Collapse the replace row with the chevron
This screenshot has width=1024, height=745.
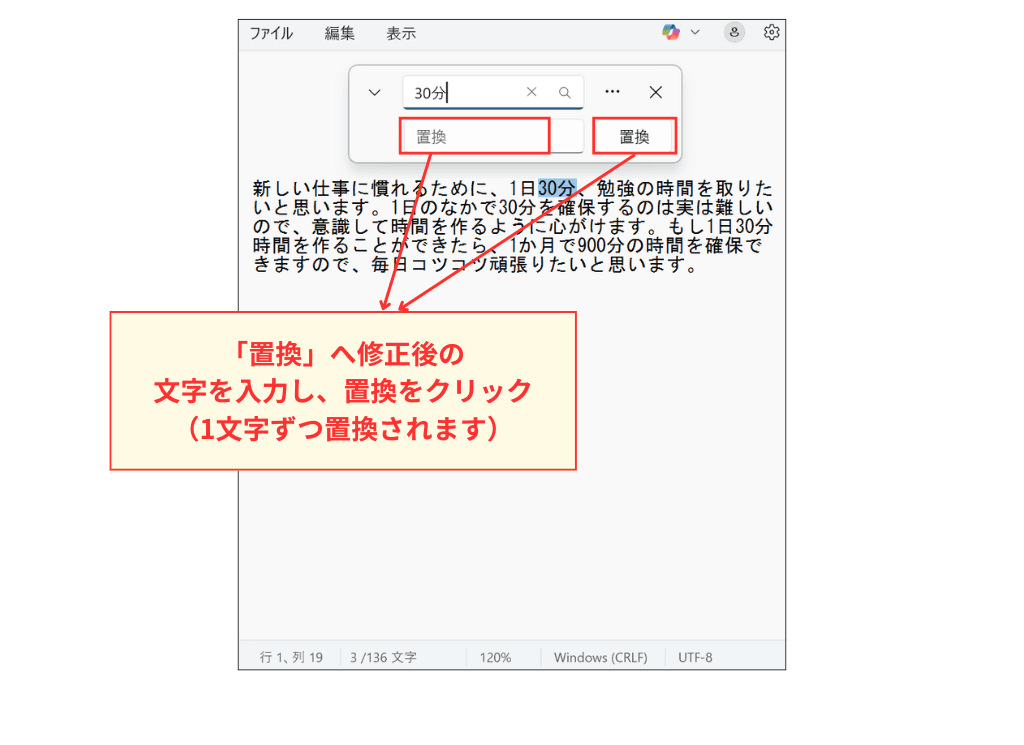tap(375, 92)
